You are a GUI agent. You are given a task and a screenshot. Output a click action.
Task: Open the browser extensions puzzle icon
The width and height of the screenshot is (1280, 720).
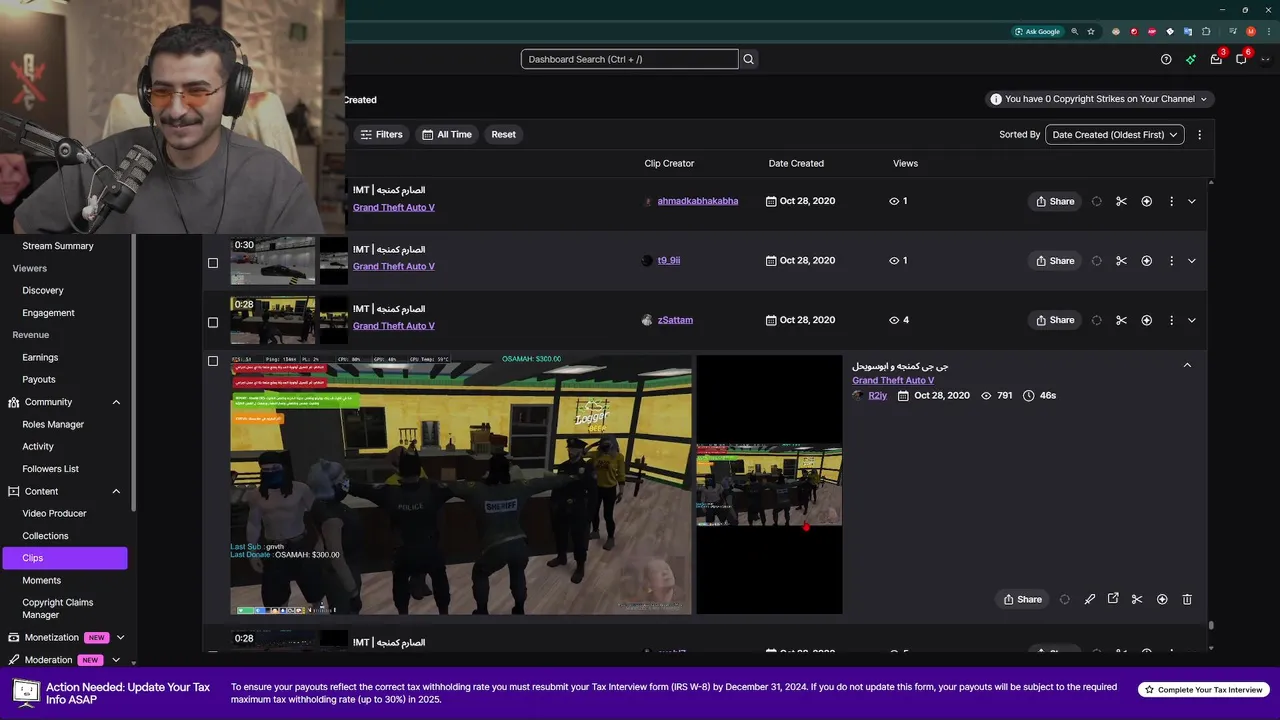click(1206, 31)
